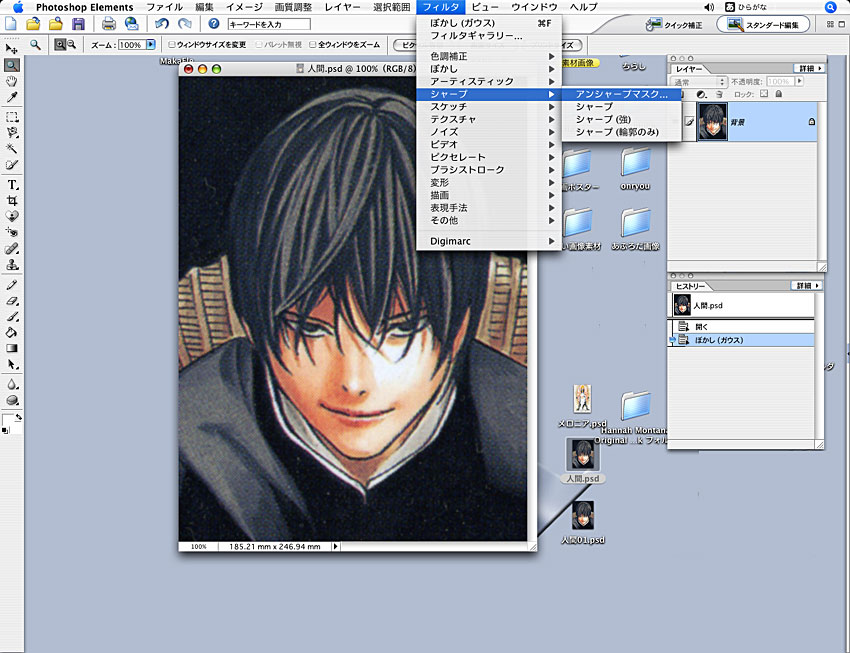Click the 背景 layer thumbnail
This screenshot has height=653, width=850.
point(712,122)
